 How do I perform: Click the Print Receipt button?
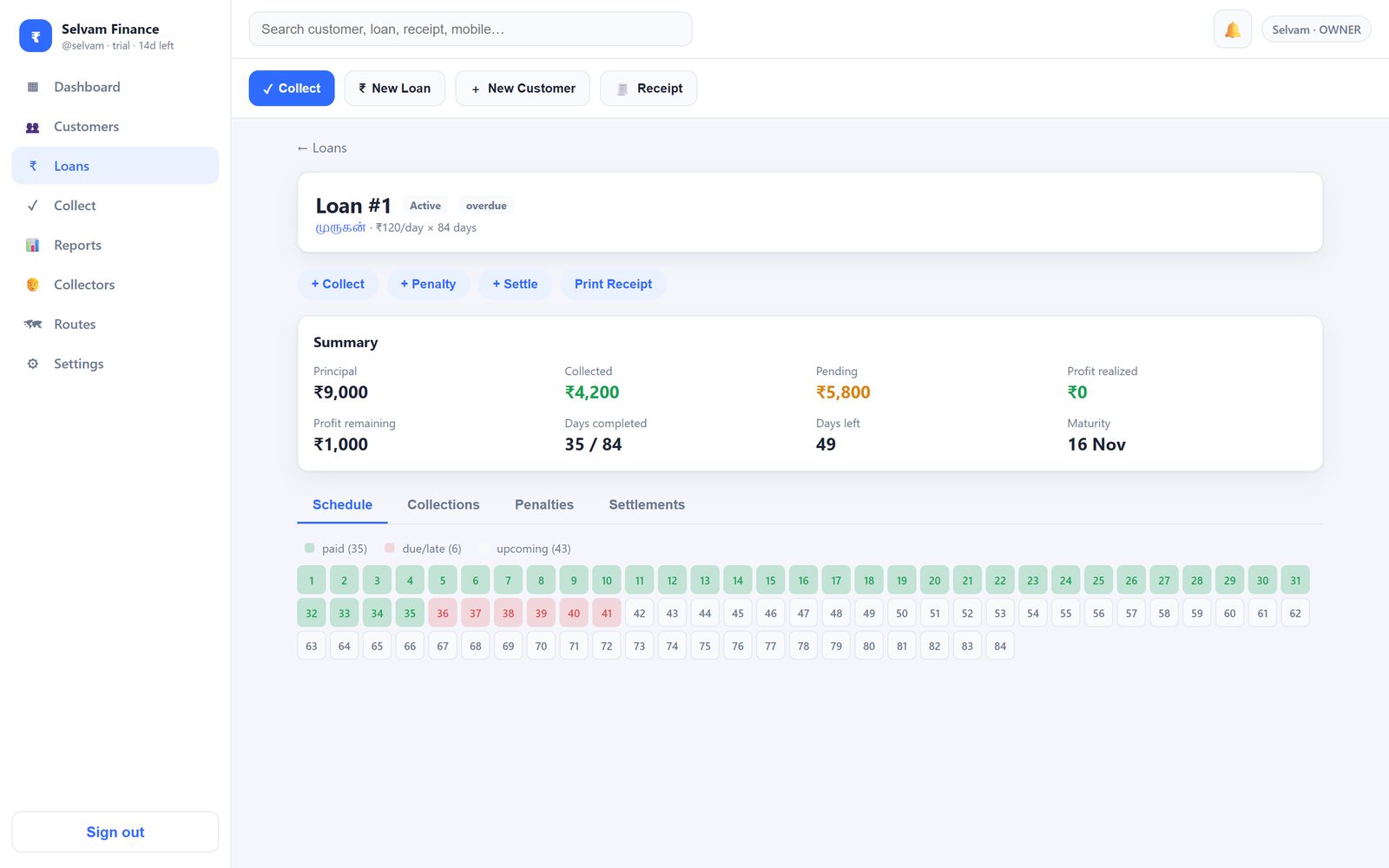613,284
